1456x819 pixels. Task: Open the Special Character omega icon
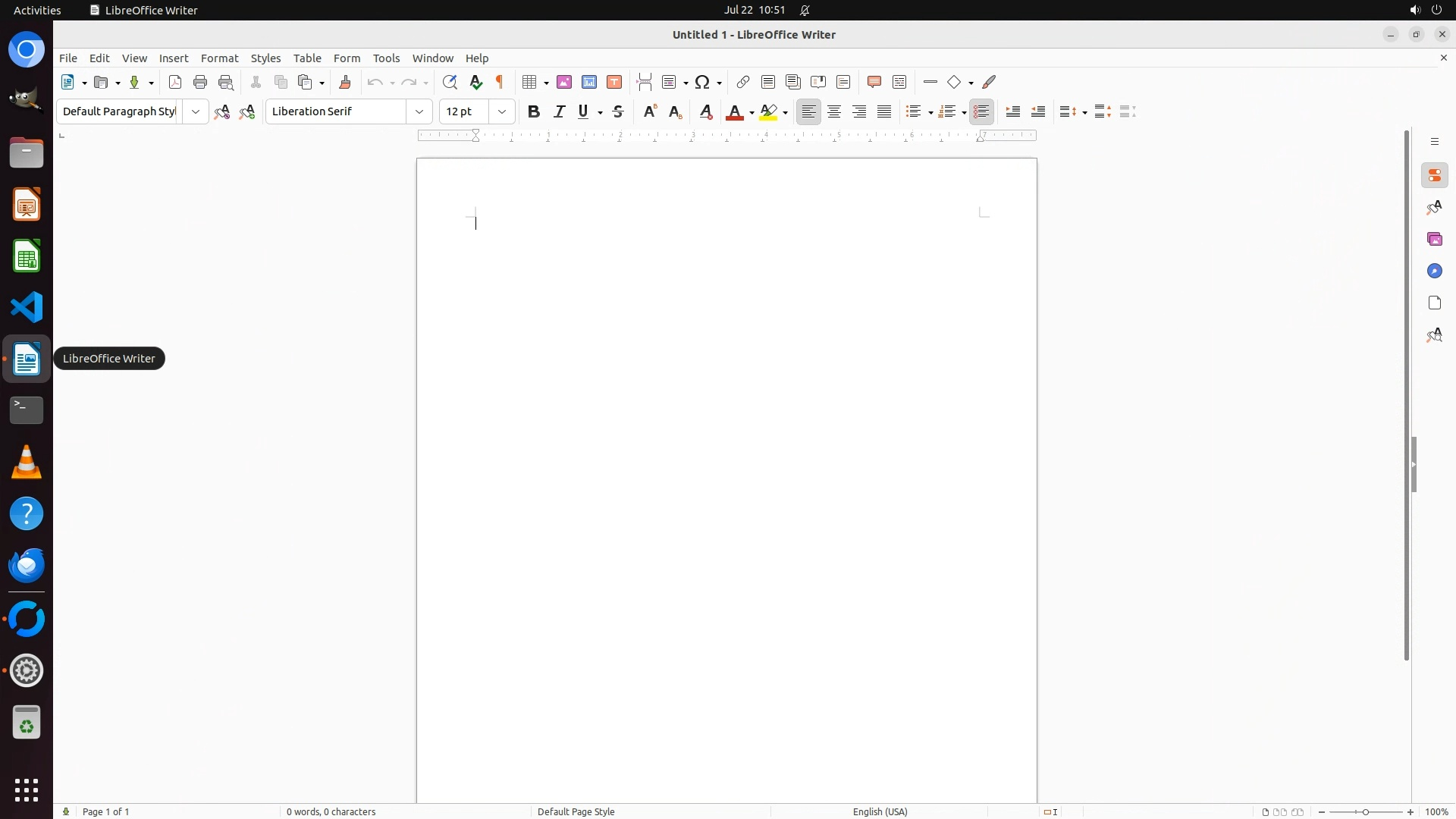click(x=702, y=83)
